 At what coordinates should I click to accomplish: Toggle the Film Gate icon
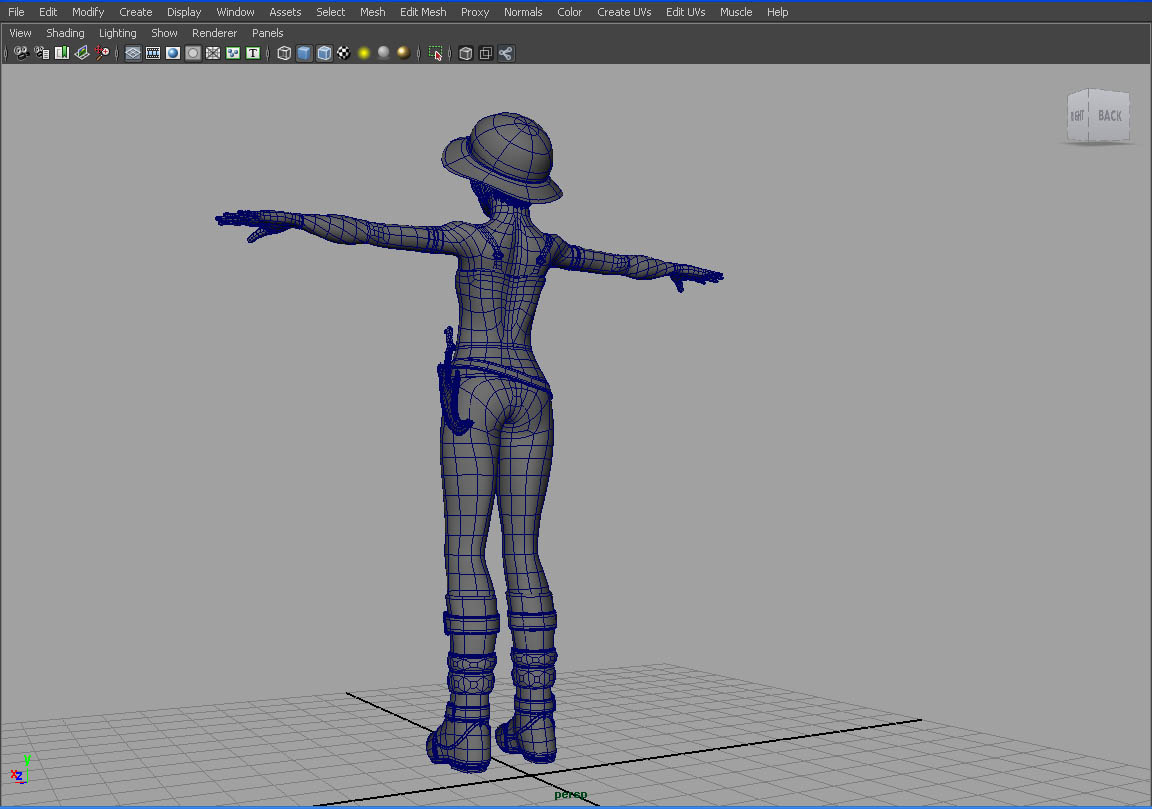pyautogui.click(x=153, y=53)
